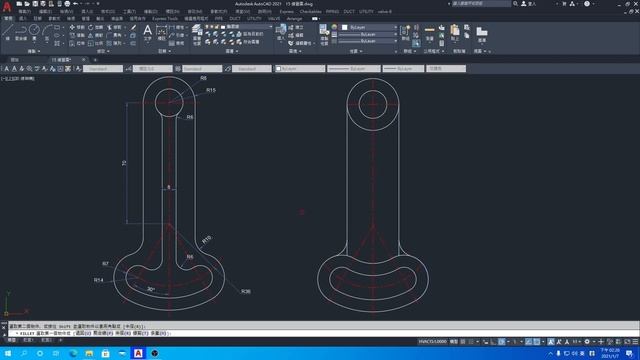This screenshot has height=360, width=640.
Task: Toggle object snap tracking in status bar
Action: (x=529, y=342)
